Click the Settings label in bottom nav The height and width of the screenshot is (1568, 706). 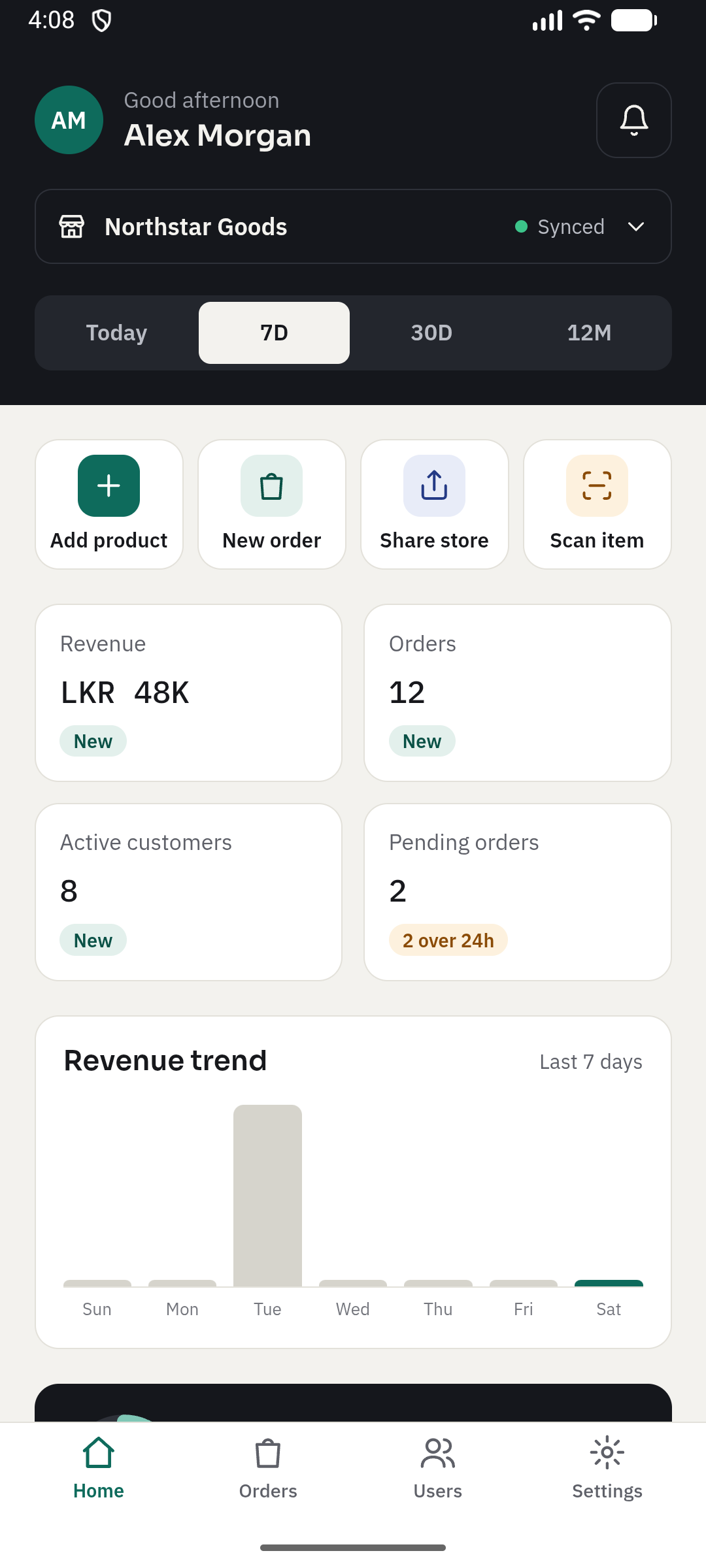(607, 1491)
